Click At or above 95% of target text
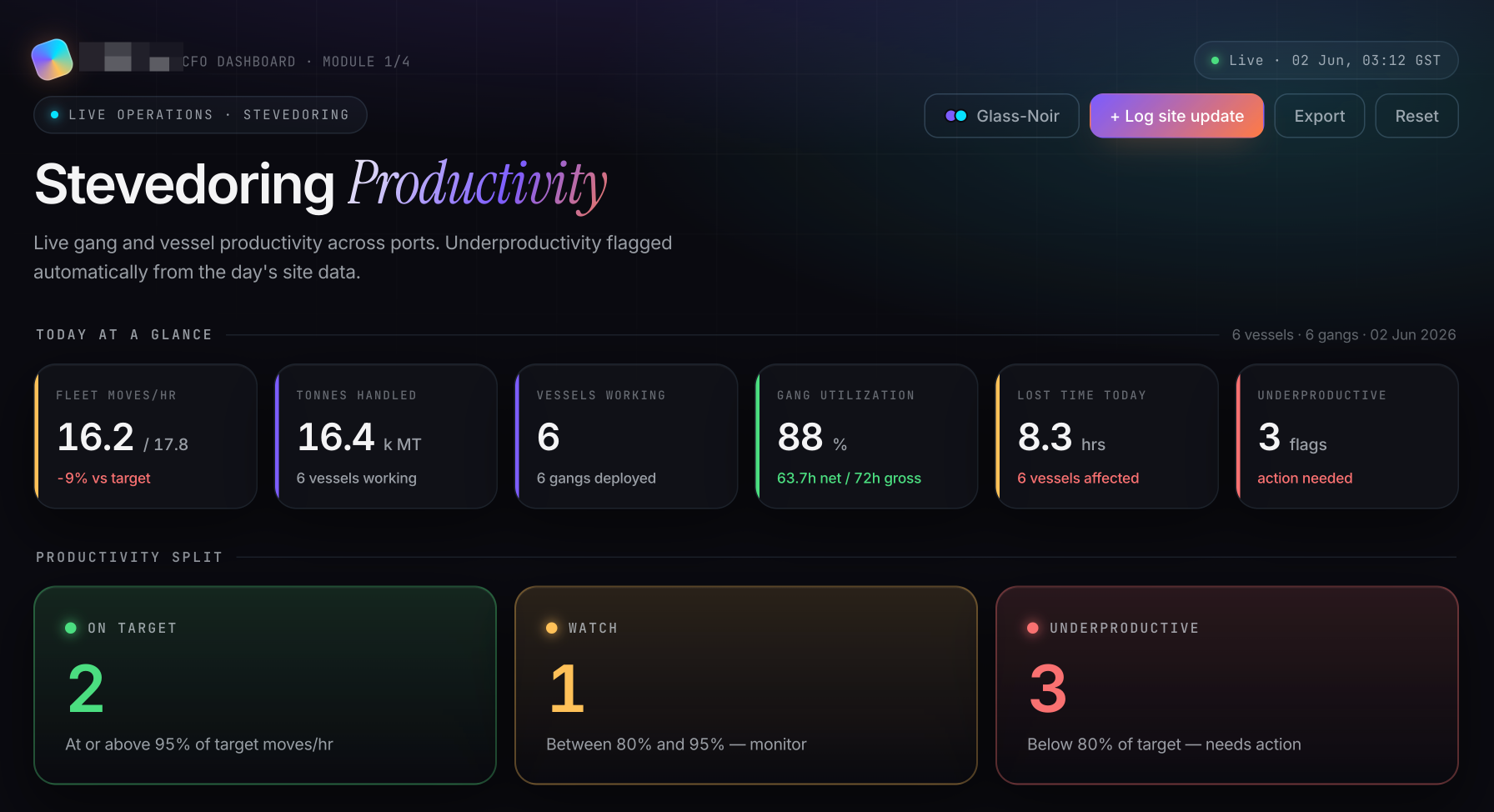The width and height of the screenshot is (1494, 812). click(199, 744)
